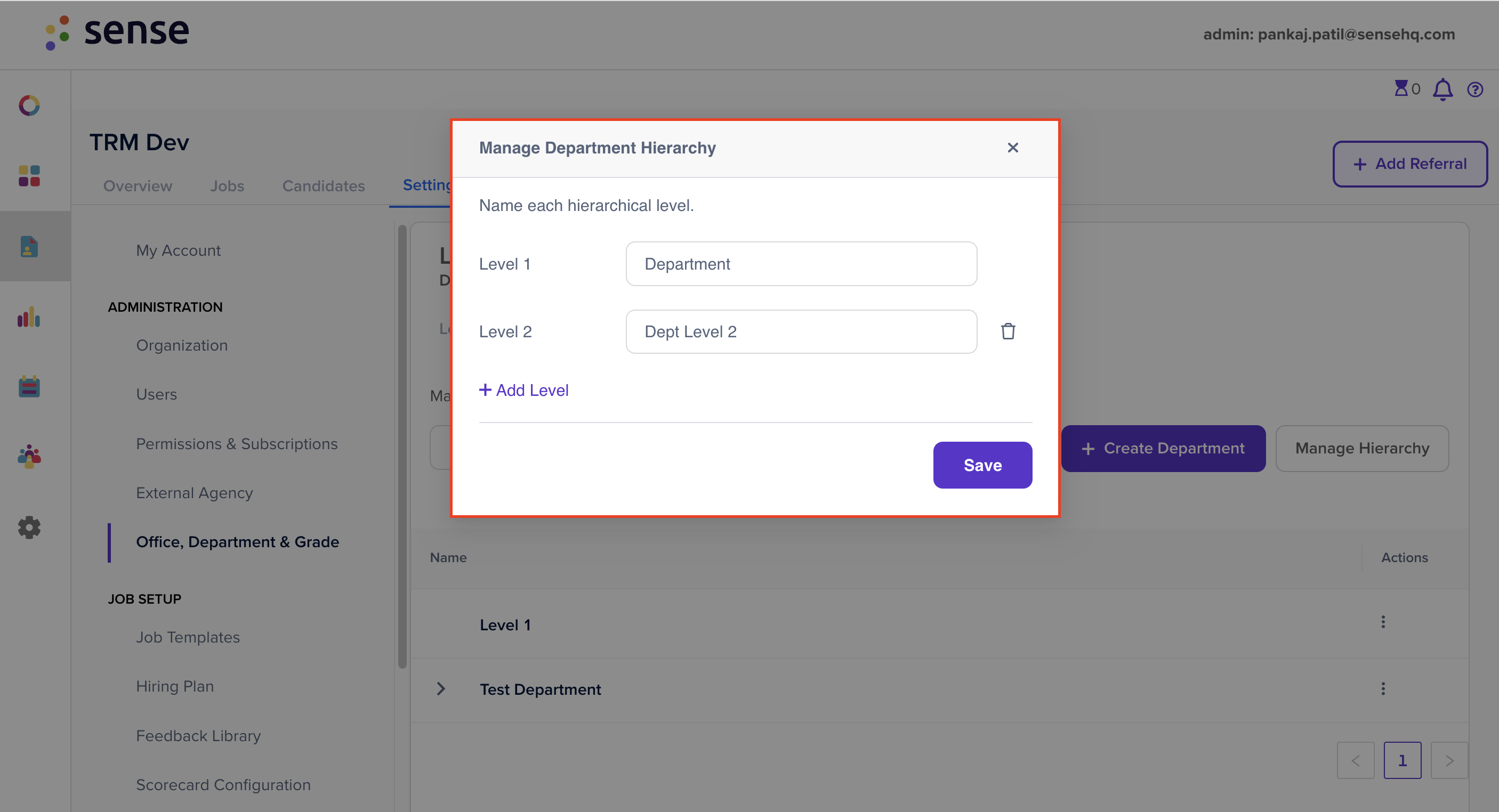The width and height of the screenshot is (1499, 812).
Task: Close the Manage Department Hierarchy dialog
Action: click(1012, 148)
